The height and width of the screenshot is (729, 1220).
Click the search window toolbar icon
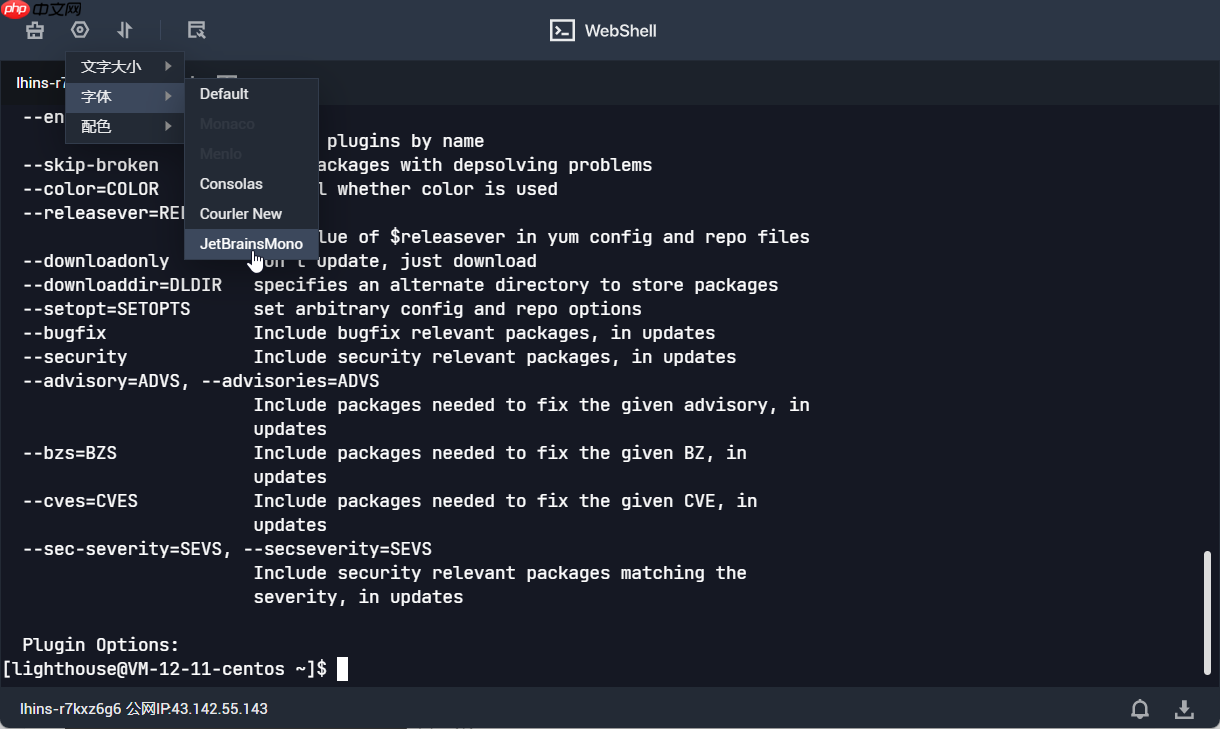[197, 30]
